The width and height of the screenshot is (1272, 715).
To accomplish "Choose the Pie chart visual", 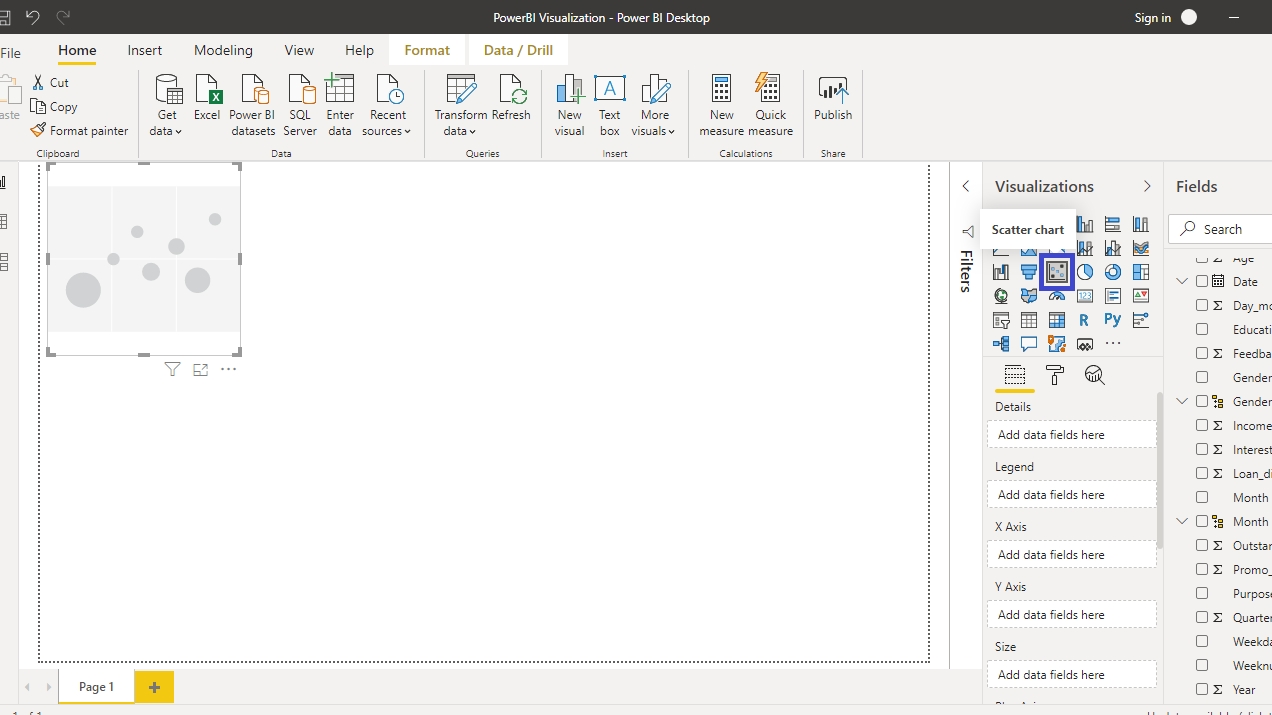I will tap(1085, 272).
